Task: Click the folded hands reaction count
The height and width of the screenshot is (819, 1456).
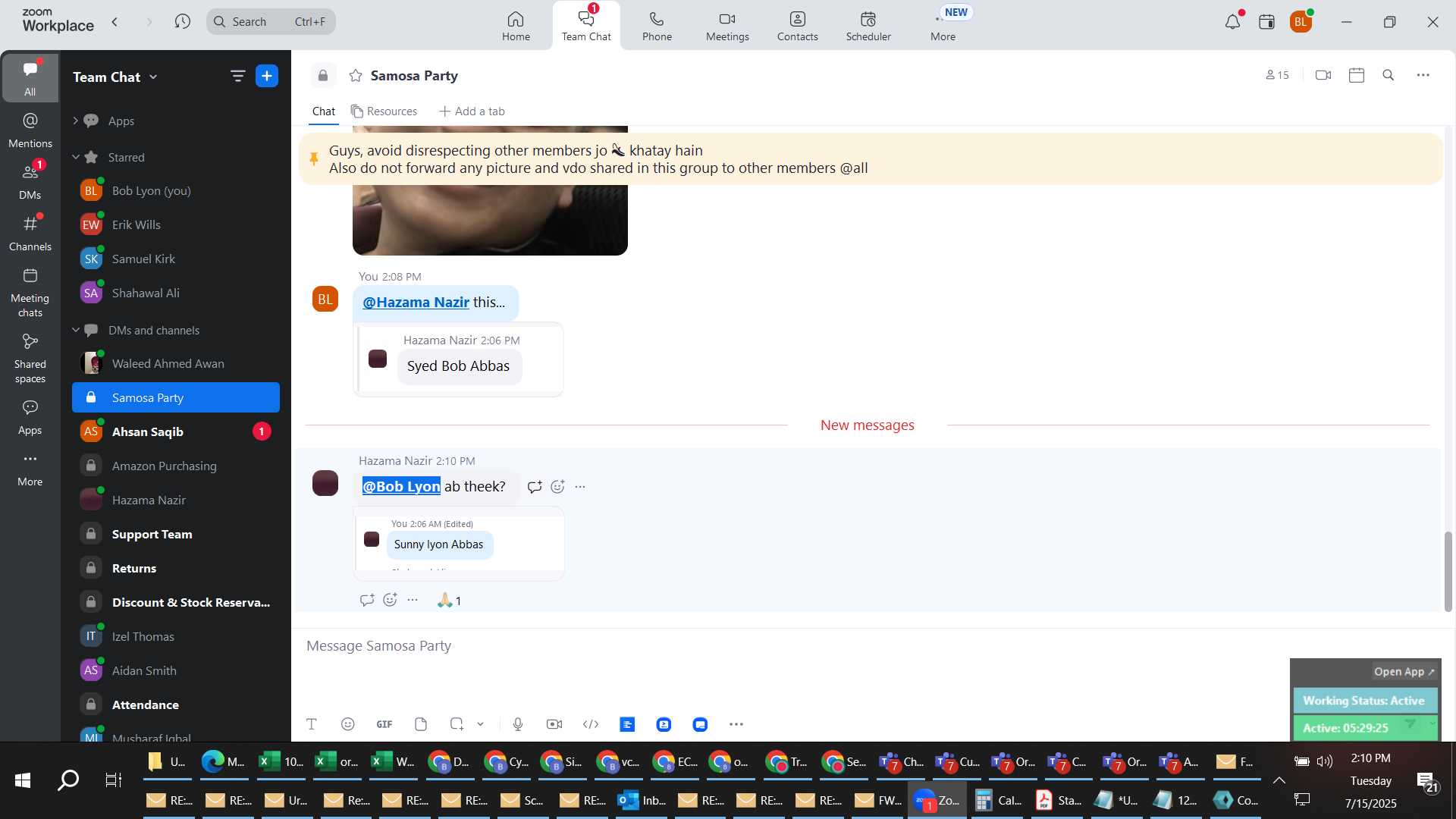Action: coord(450,601)
